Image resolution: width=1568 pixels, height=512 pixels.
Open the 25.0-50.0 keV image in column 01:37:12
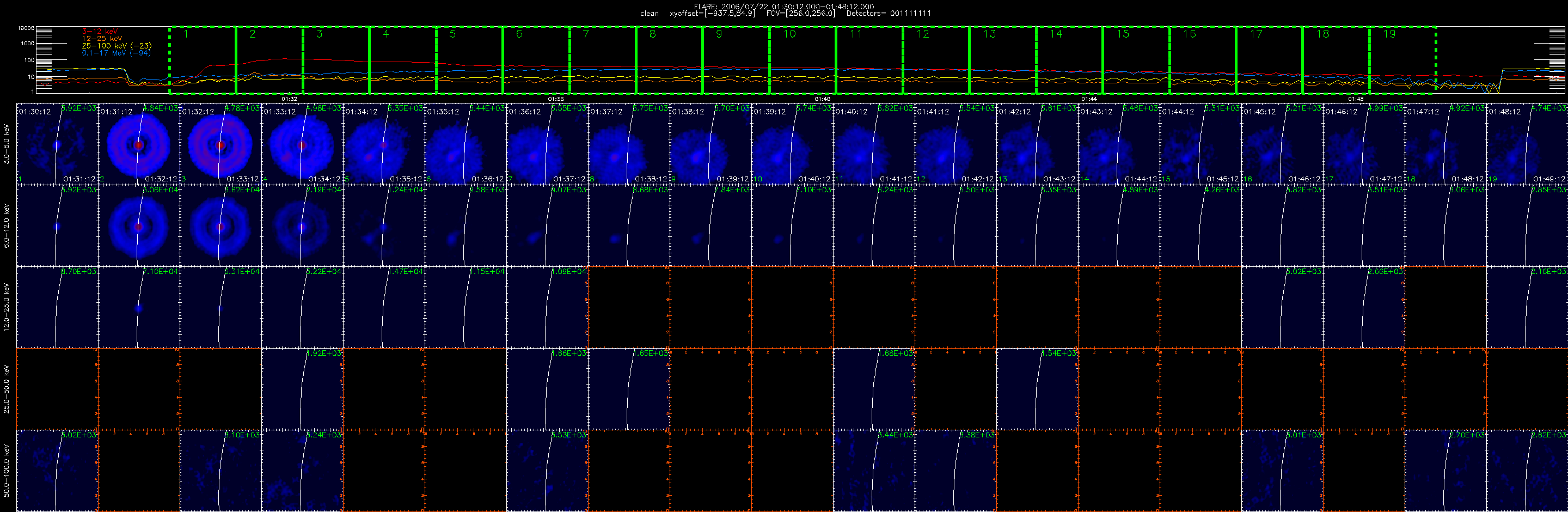click(629, 389)
